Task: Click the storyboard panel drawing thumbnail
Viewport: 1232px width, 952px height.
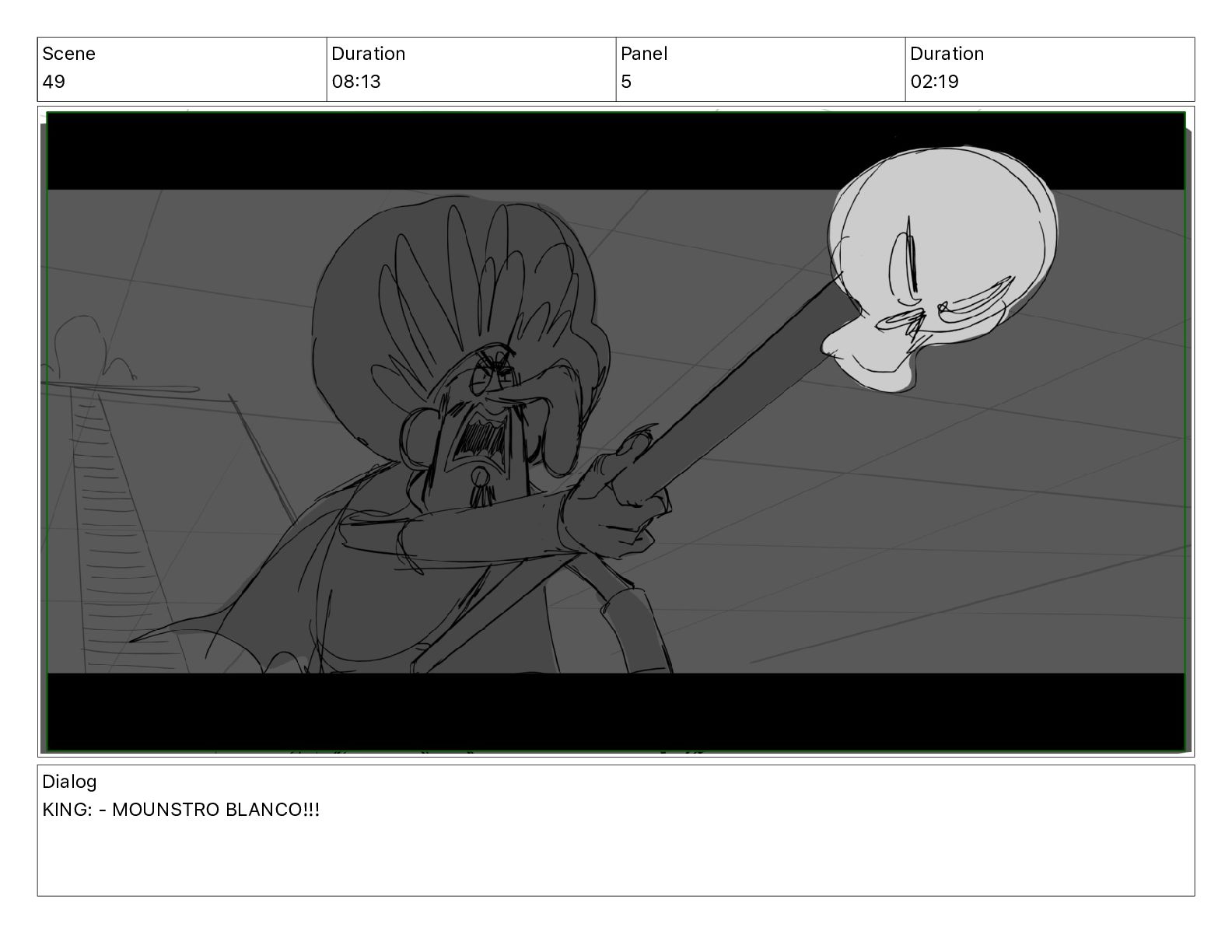Action: (x=616, y=432)
